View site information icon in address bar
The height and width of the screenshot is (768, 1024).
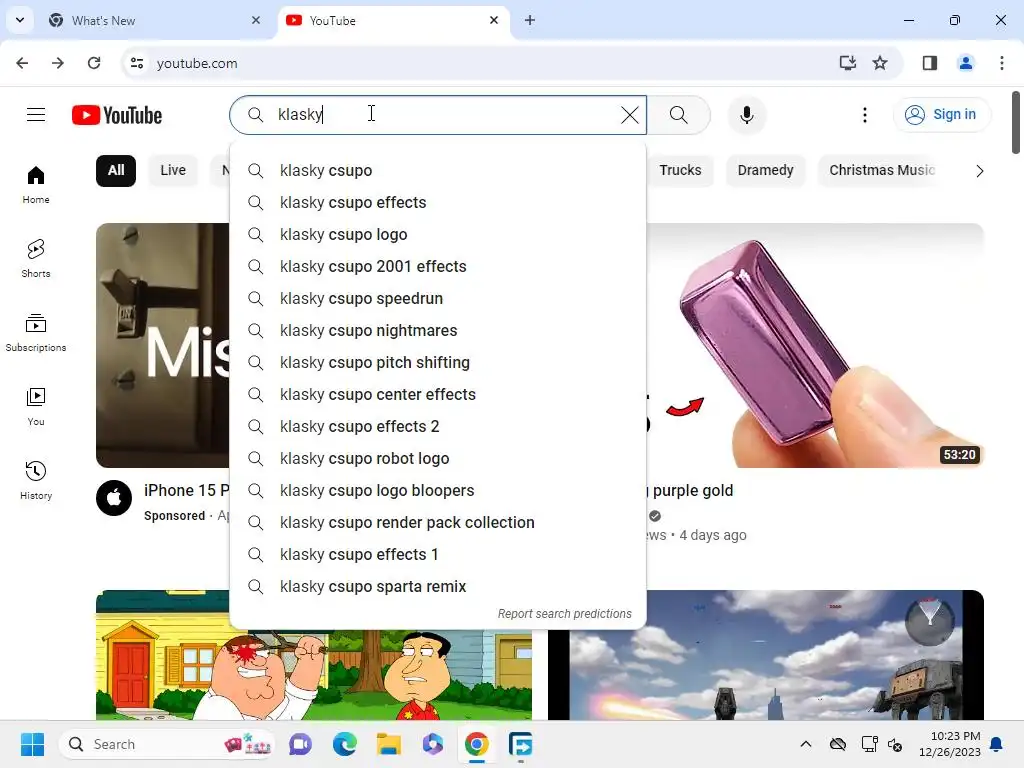[x=136, y=63]
